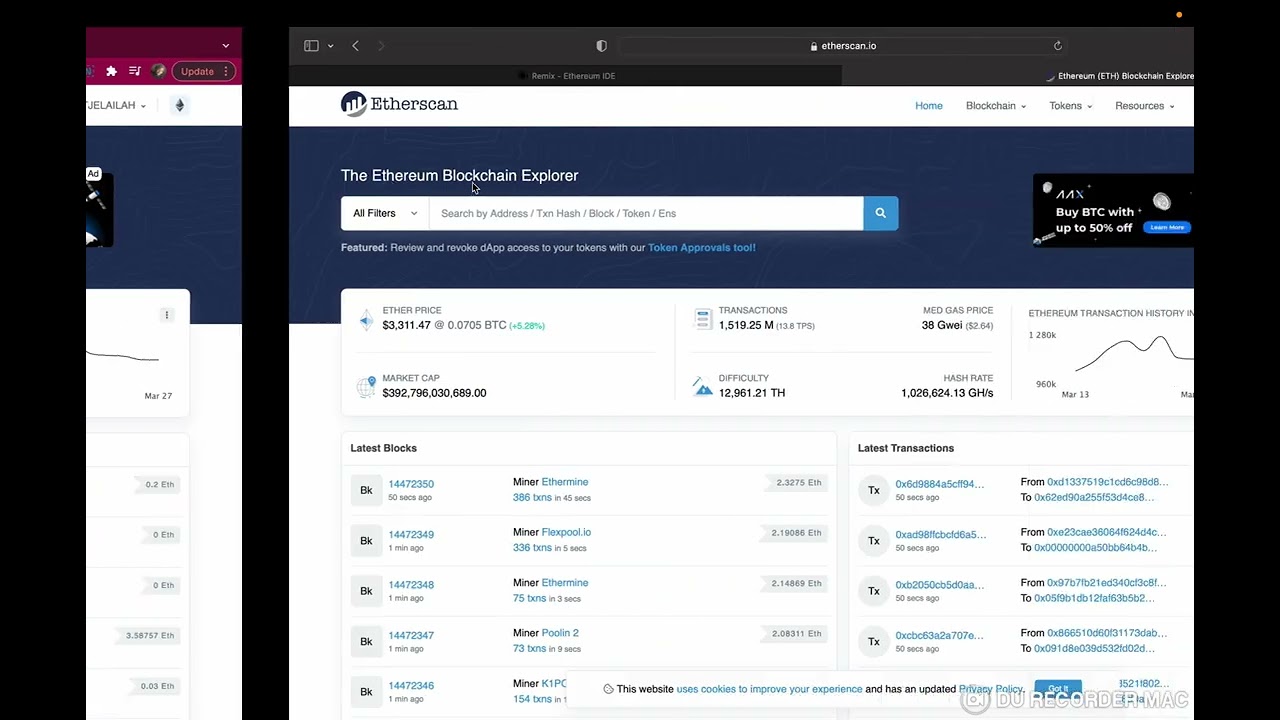Viewport: 1280px width, 720px height.
Task: Open block 14472347
Action: tap(411, 635)
